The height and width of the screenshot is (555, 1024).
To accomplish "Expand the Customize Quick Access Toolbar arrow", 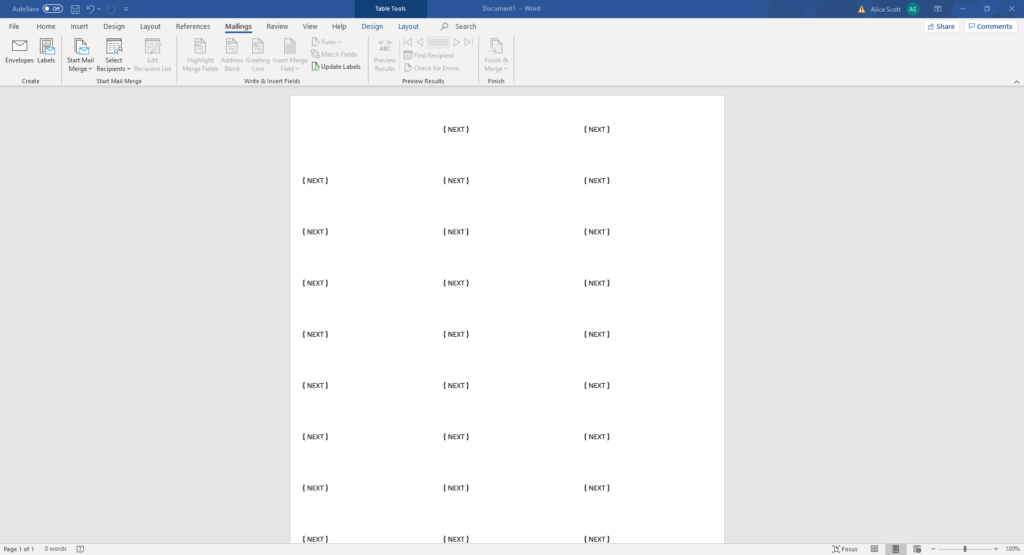I will [126, 9].
